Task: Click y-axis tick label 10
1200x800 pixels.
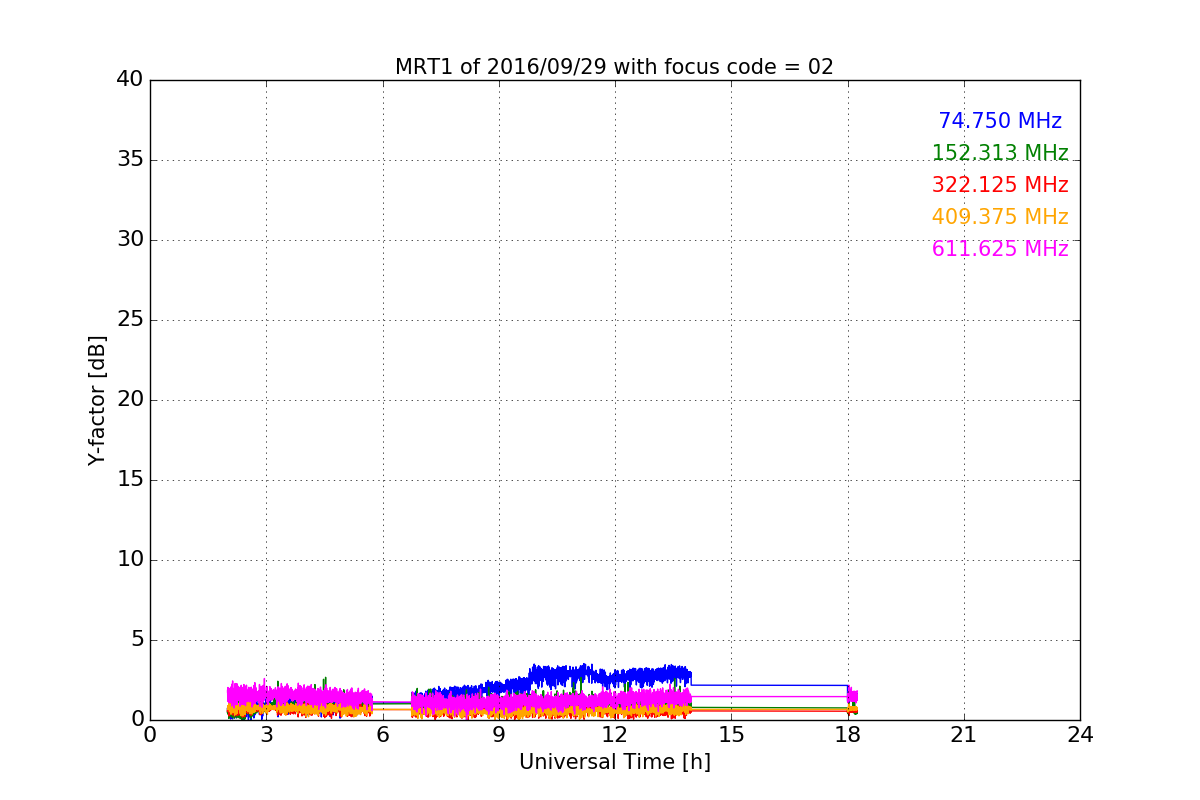Action: point(130,560)
